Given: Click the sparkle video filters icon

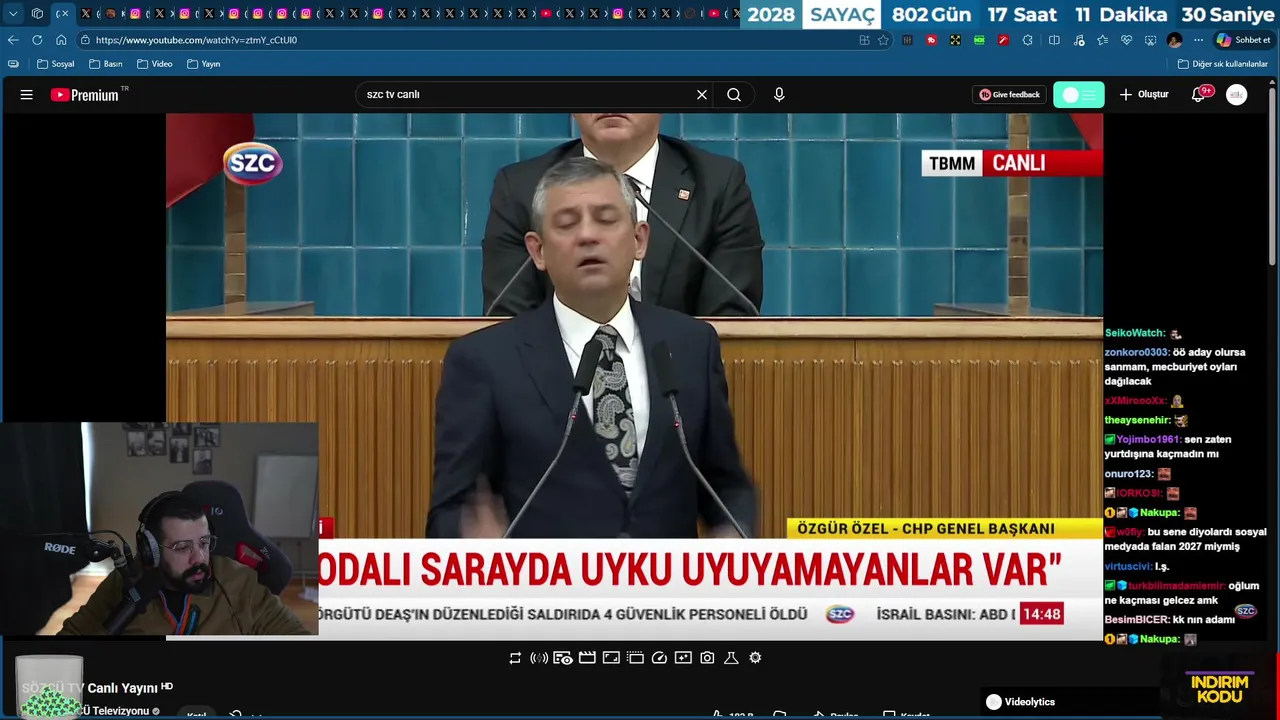Looking at the screenshot, I should pyautogui.click(x=683, y=658).
